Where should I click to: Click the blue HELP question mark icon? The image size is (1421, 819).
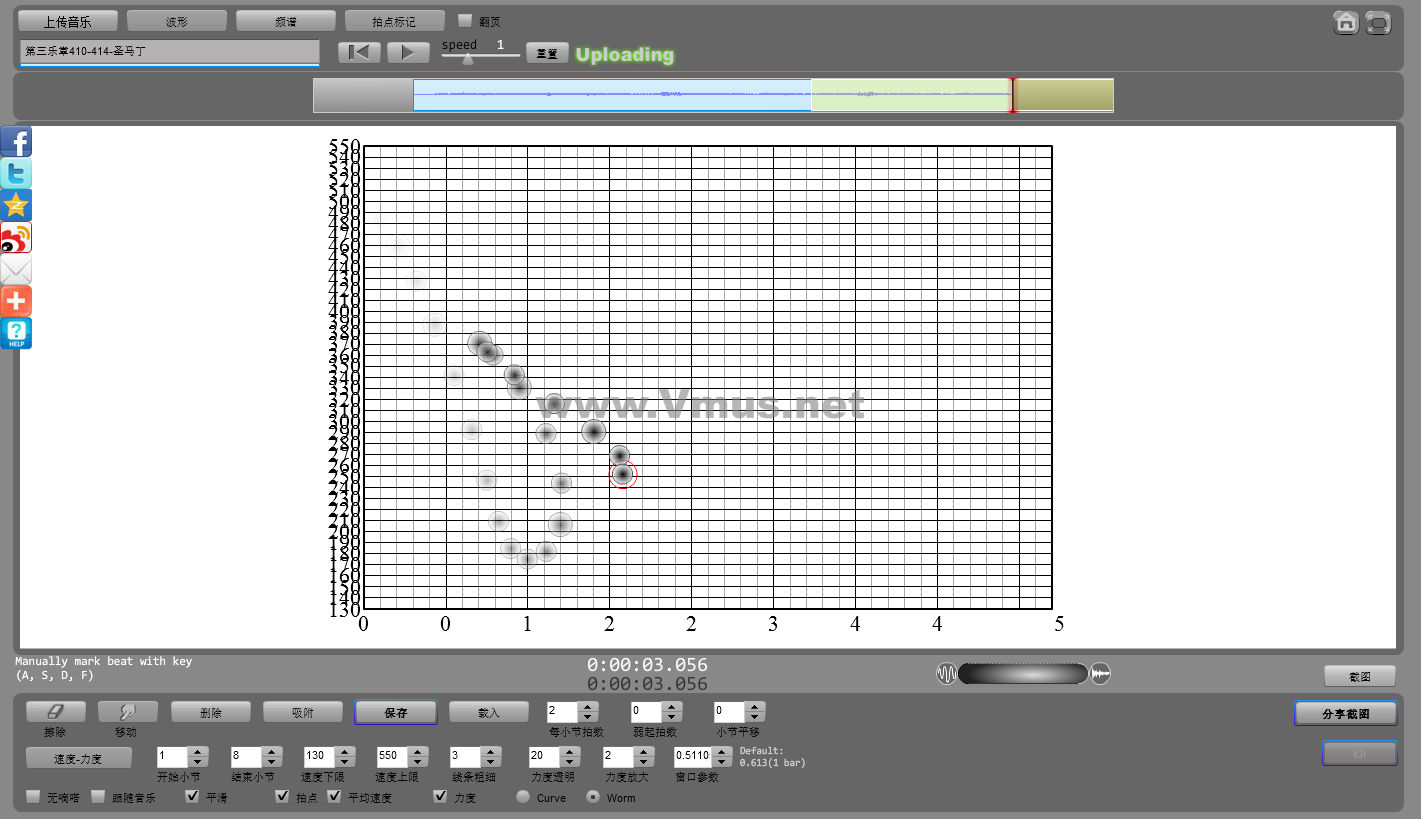click(16, 333)
